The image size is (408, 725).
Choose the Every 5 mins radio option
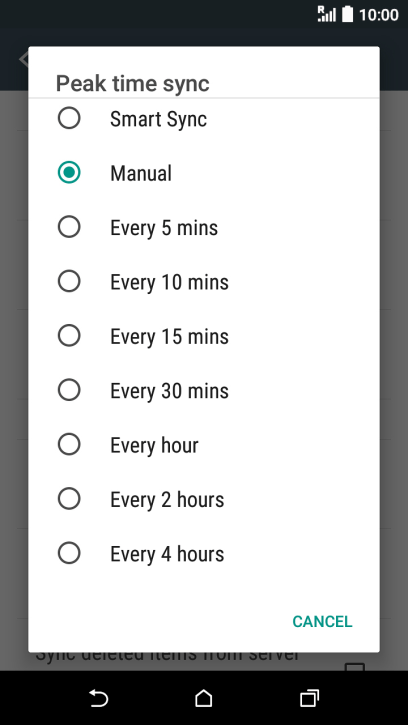(69, 227)
